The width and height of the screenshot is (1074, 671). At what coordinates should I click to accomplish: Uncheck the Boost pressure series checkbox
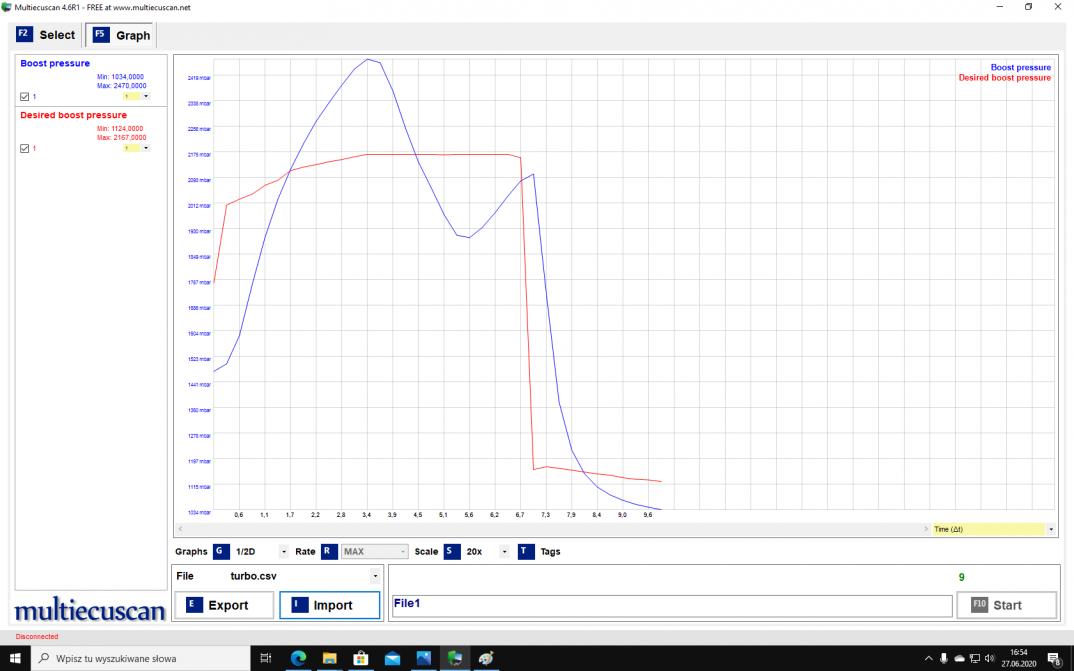25,97
